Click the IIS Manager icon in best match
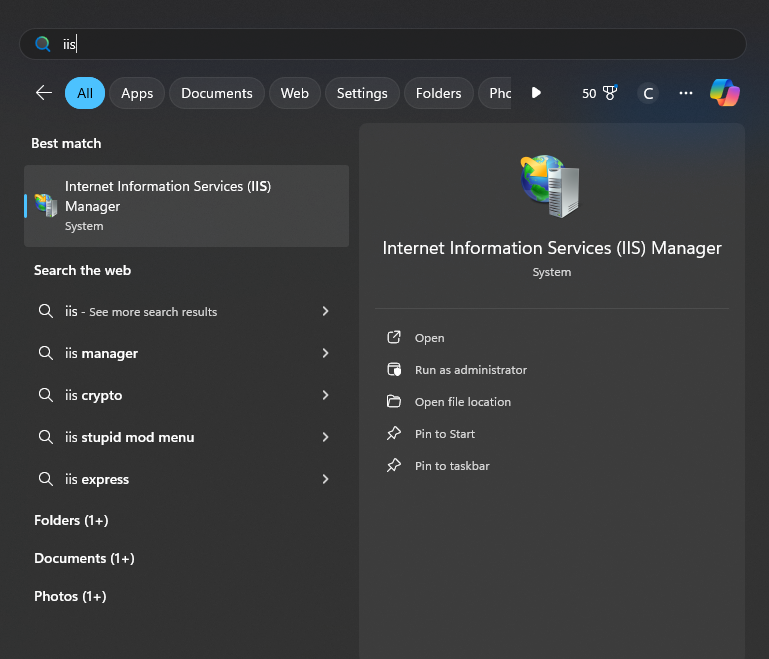The image size is (769, 659). point(46,205)
